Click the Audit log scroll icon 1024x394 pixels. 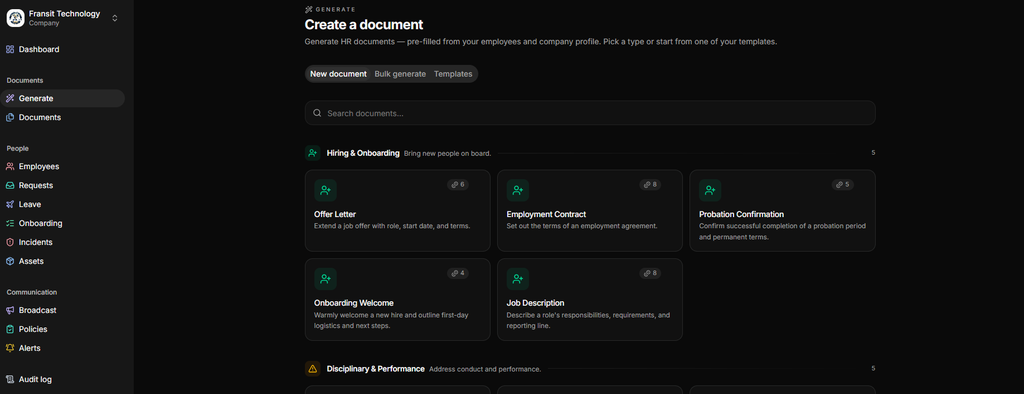(x=10, y=380)
